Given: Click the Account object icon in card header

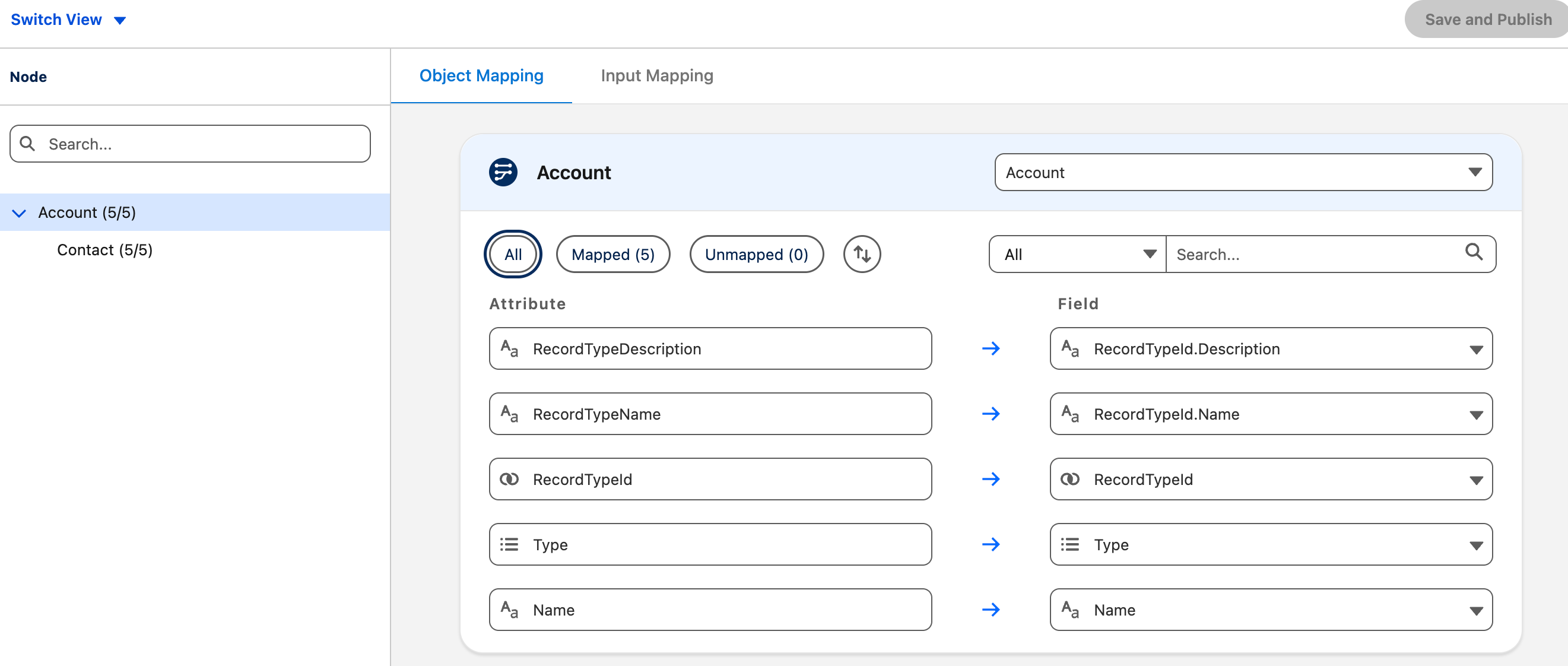Looking at the screenshot, I should pos(503,172).
